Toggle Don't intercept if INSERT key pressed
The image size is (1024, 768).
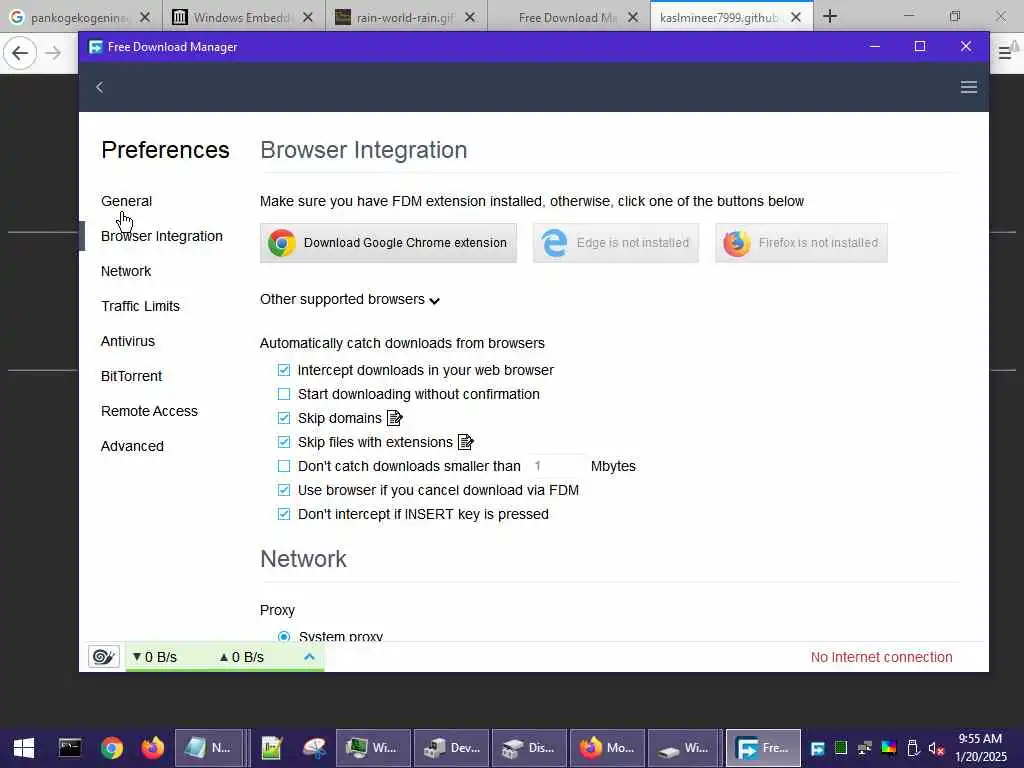(x=283, y=514)
